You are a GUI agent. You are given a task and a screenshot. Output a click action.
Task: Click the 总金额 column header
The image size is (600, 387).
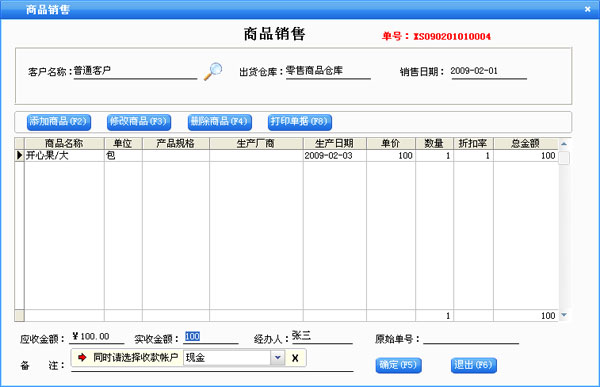pyautogui.click(x=526, y=144)
